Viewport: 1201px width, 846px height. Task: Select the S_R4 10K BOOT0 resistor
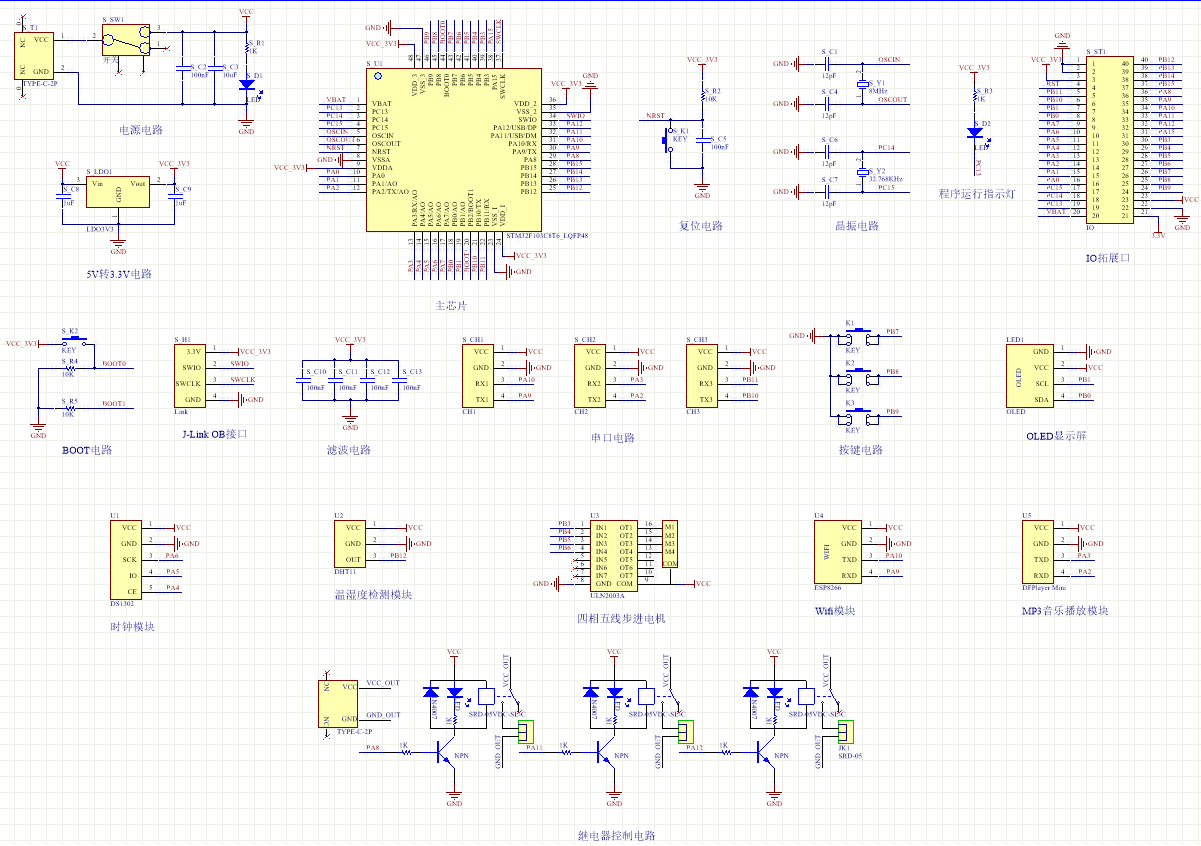(x=68, y=368)
